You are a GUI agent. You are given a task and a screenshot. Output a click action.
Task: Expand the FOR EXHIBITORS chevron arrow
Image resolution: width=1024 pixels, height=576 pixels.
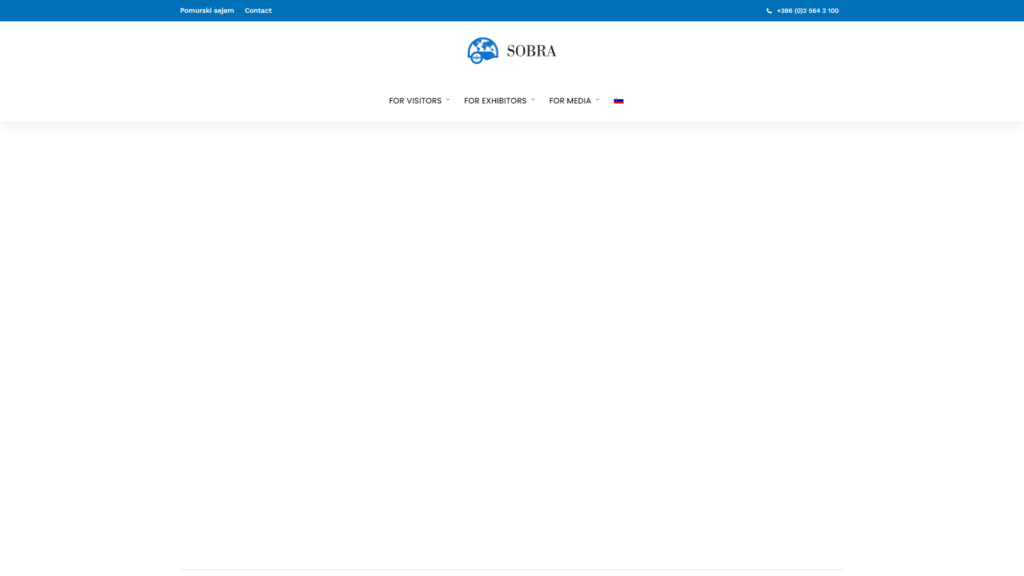[x=533, y=100]
